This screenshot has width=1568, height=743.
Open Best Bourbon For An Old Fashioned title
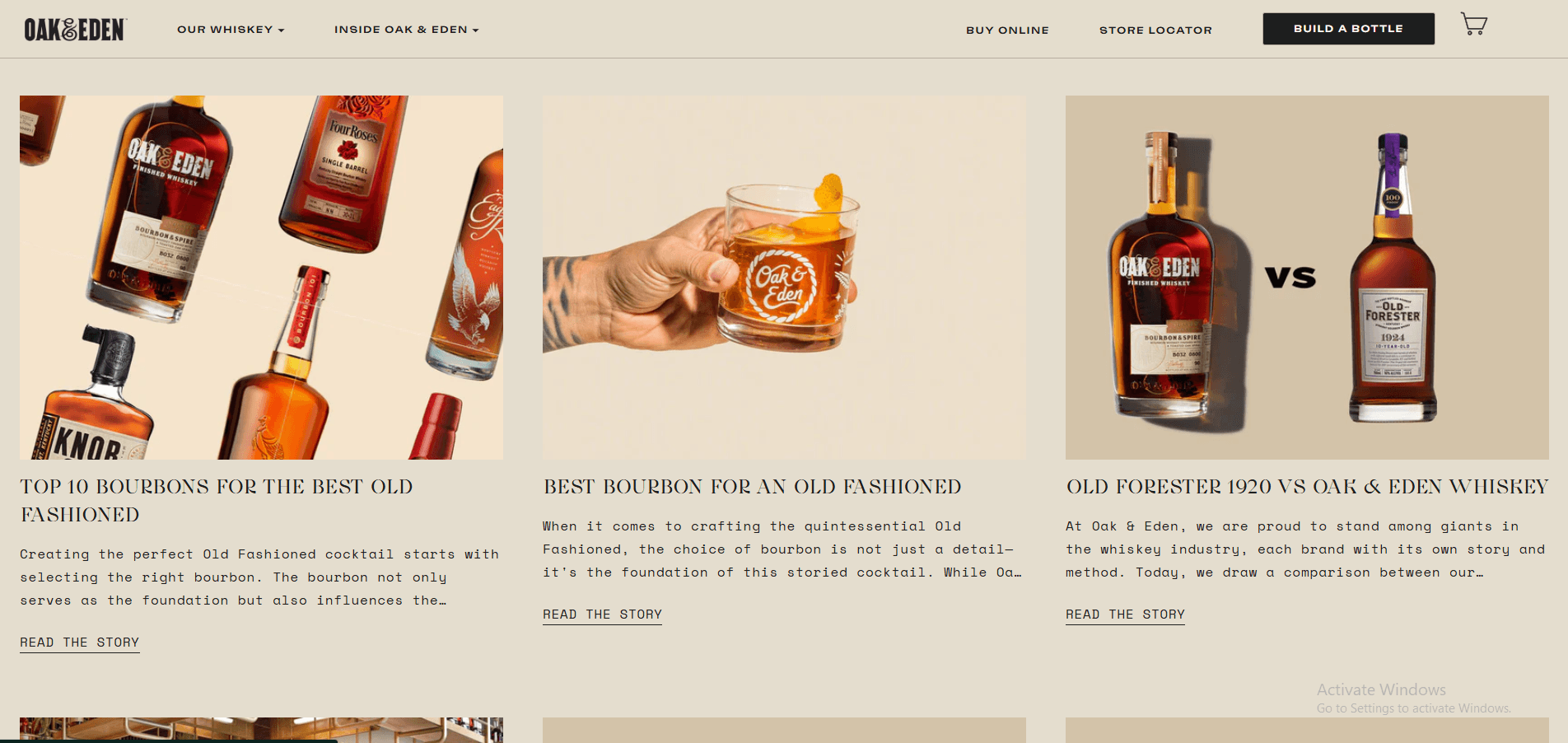click(x=752, y=487)
